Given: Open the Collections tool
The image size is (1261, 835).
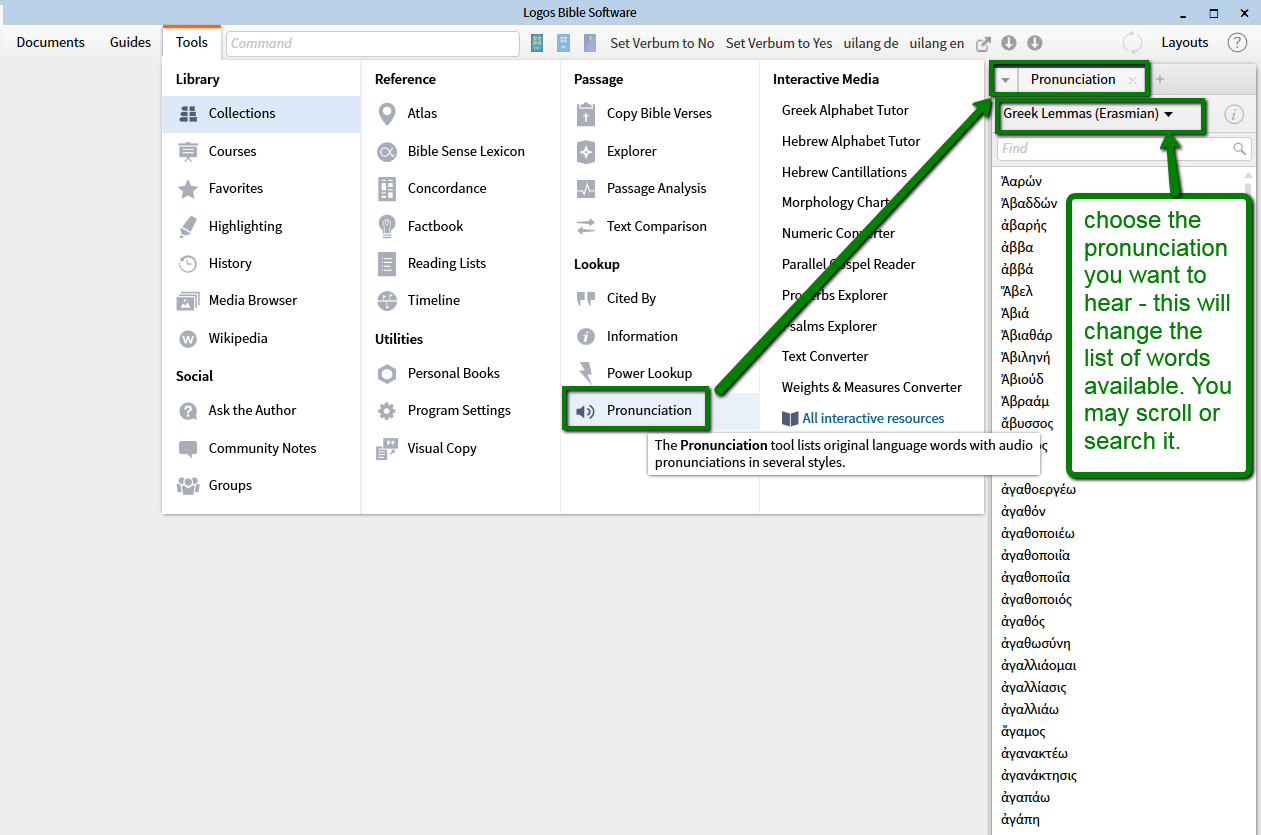Looking at the screenshot, I should 260,114.
